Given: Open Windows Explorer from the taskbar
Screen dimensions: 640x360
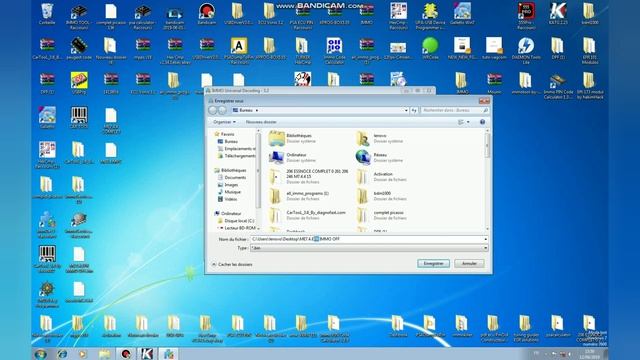Looking at the screenshot, I should [x=104, y=354].
